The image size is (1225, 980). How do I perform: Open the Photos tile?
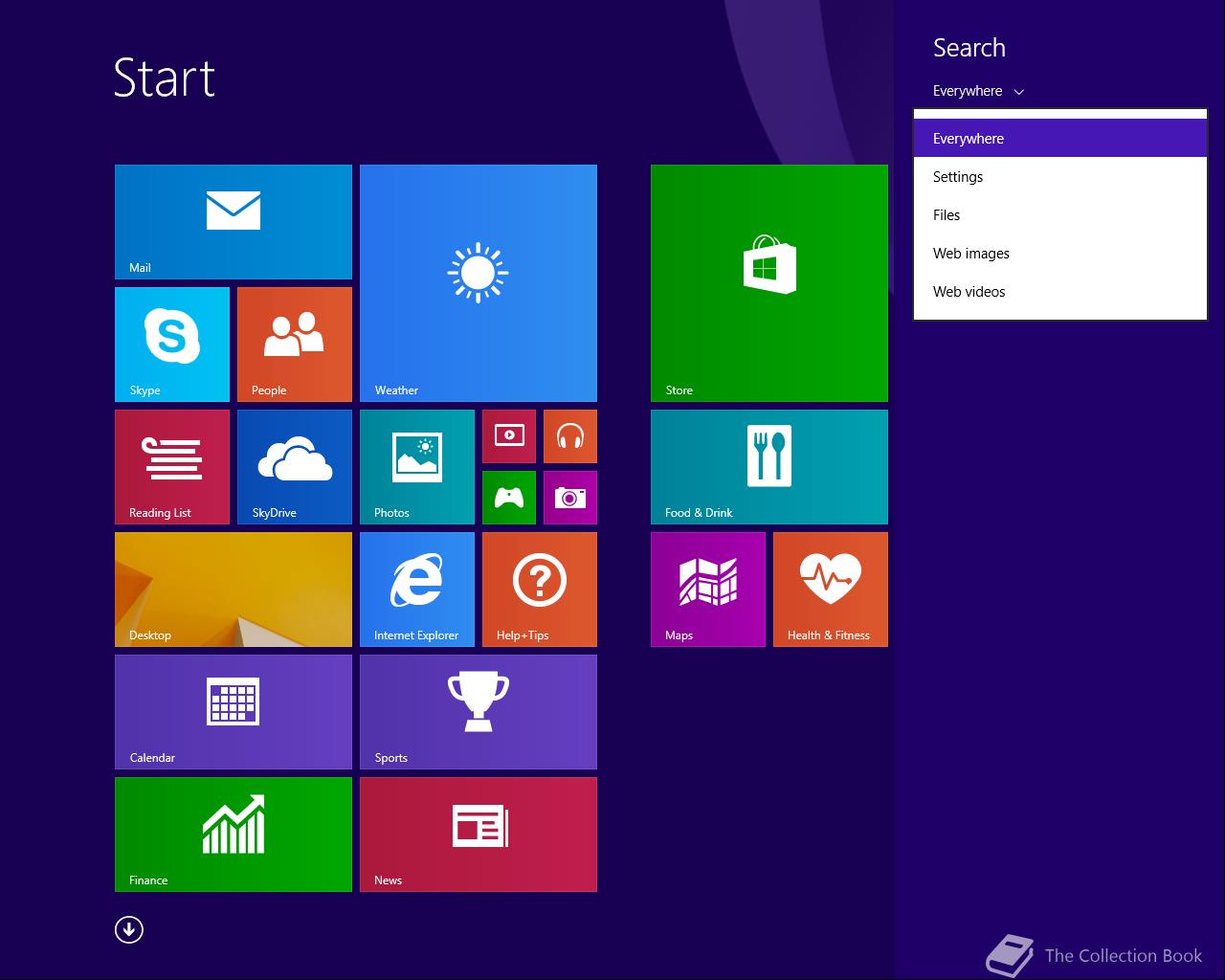(417, 467)
